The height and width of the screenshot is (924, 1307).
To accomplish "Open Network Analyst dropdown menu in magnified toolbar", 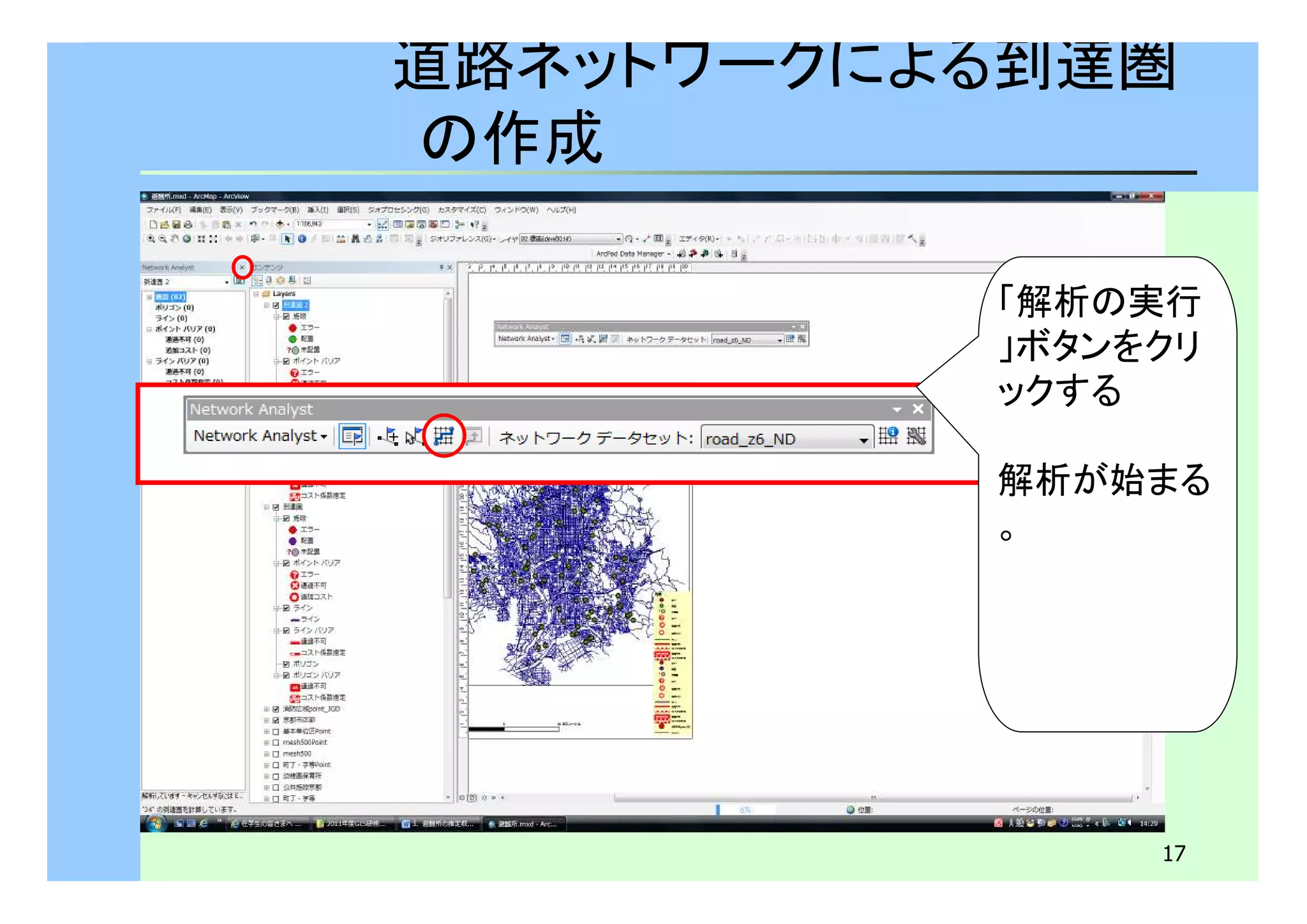I will click(x=260, y=436).
